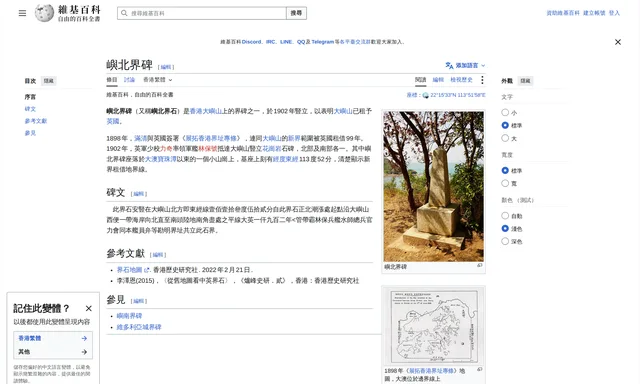The height and width of the screenshot is (384, 640).
Task: Select standard width radio button
Action: tap(505, 170)
